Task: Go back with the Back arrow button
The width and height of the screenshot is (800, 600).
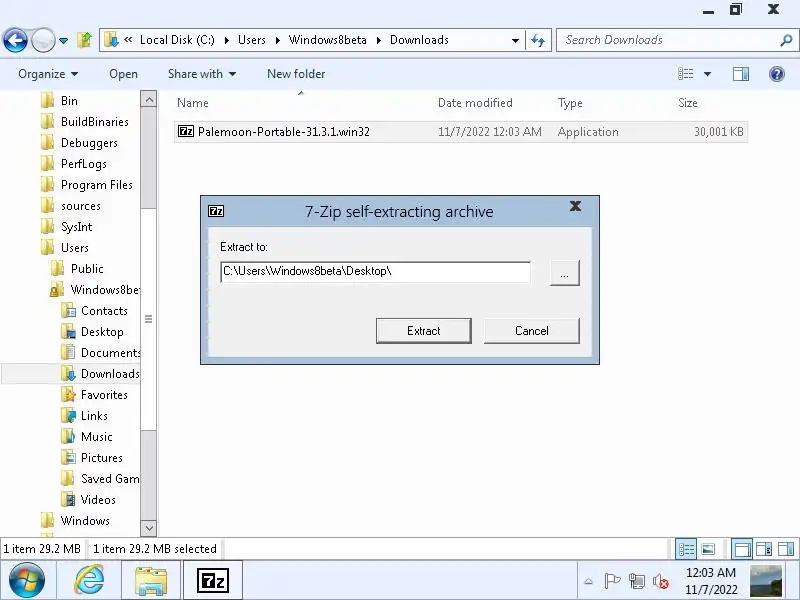Action: (15, 40)
